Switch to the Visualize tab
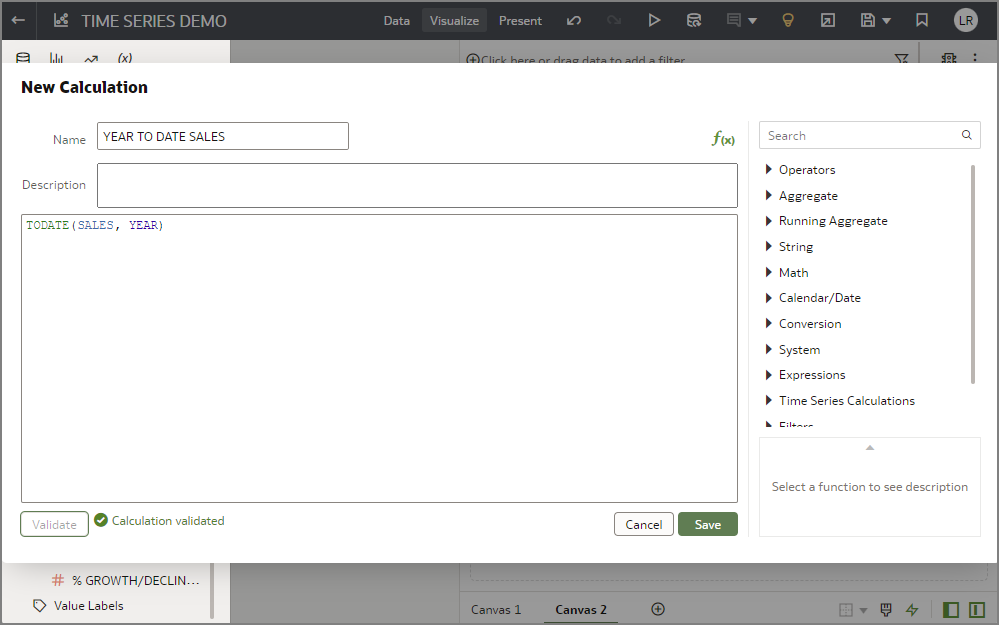999x625 pixels. 454,20
